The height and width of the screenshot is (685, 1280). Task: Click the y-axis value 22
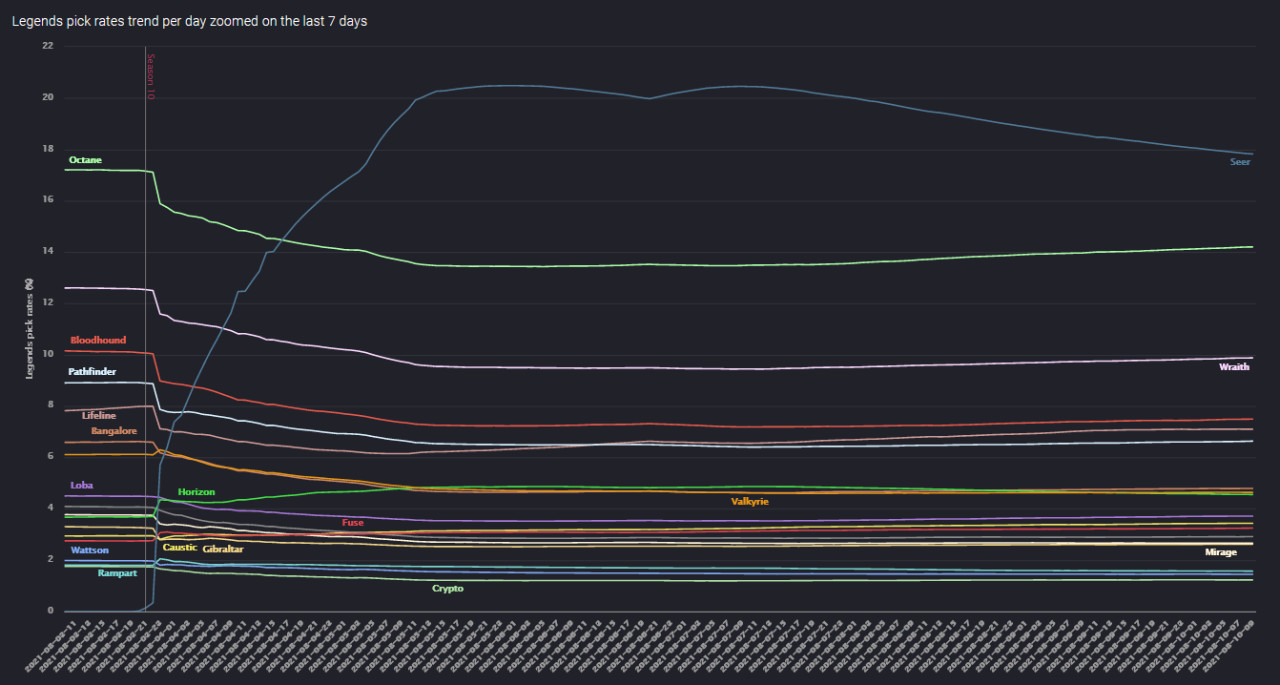pyautogui.click(x=48, y=46)
